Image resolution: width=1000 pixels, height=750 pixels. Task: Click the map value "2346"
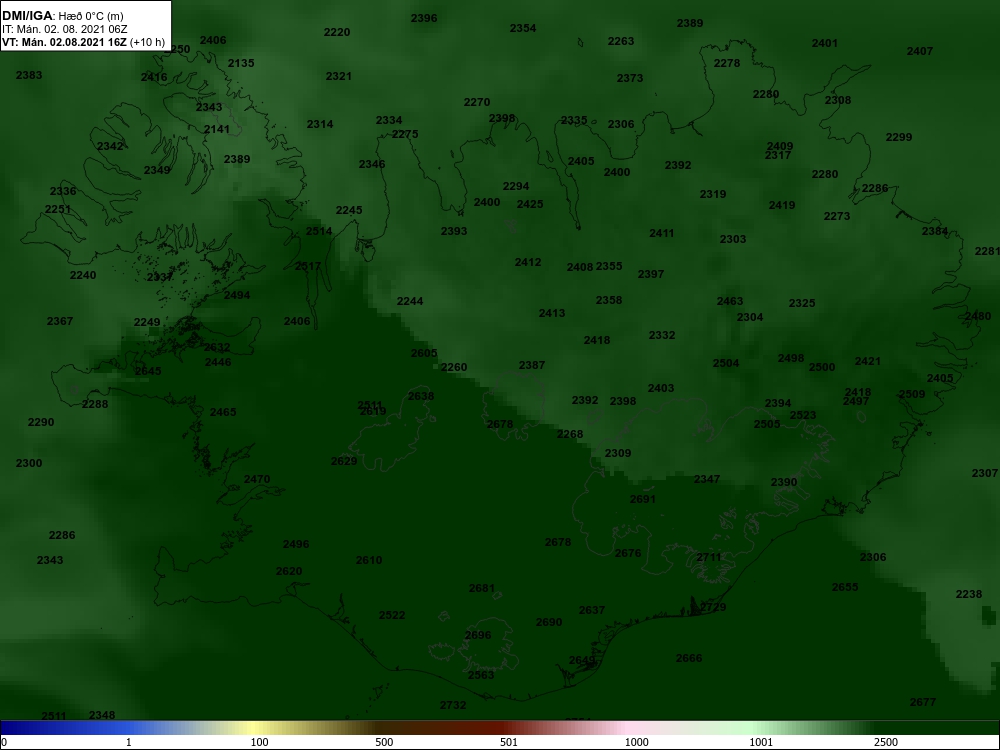tap(372, 164)
